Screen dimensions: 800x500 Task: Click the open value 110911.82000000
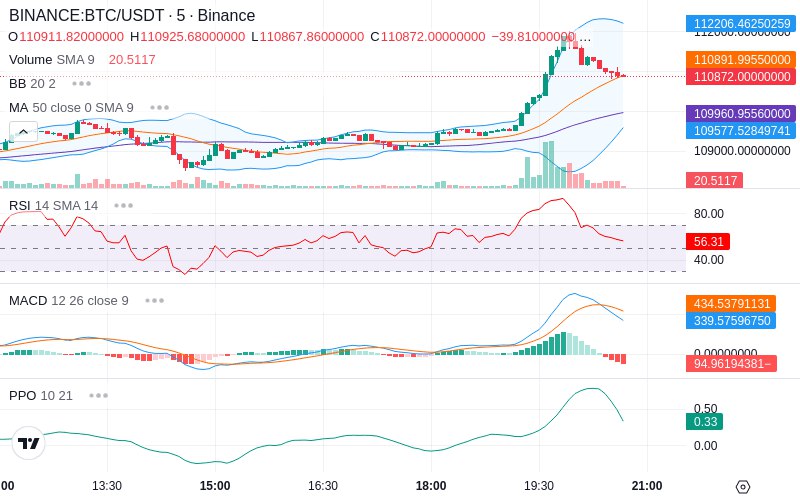(71, 37)
